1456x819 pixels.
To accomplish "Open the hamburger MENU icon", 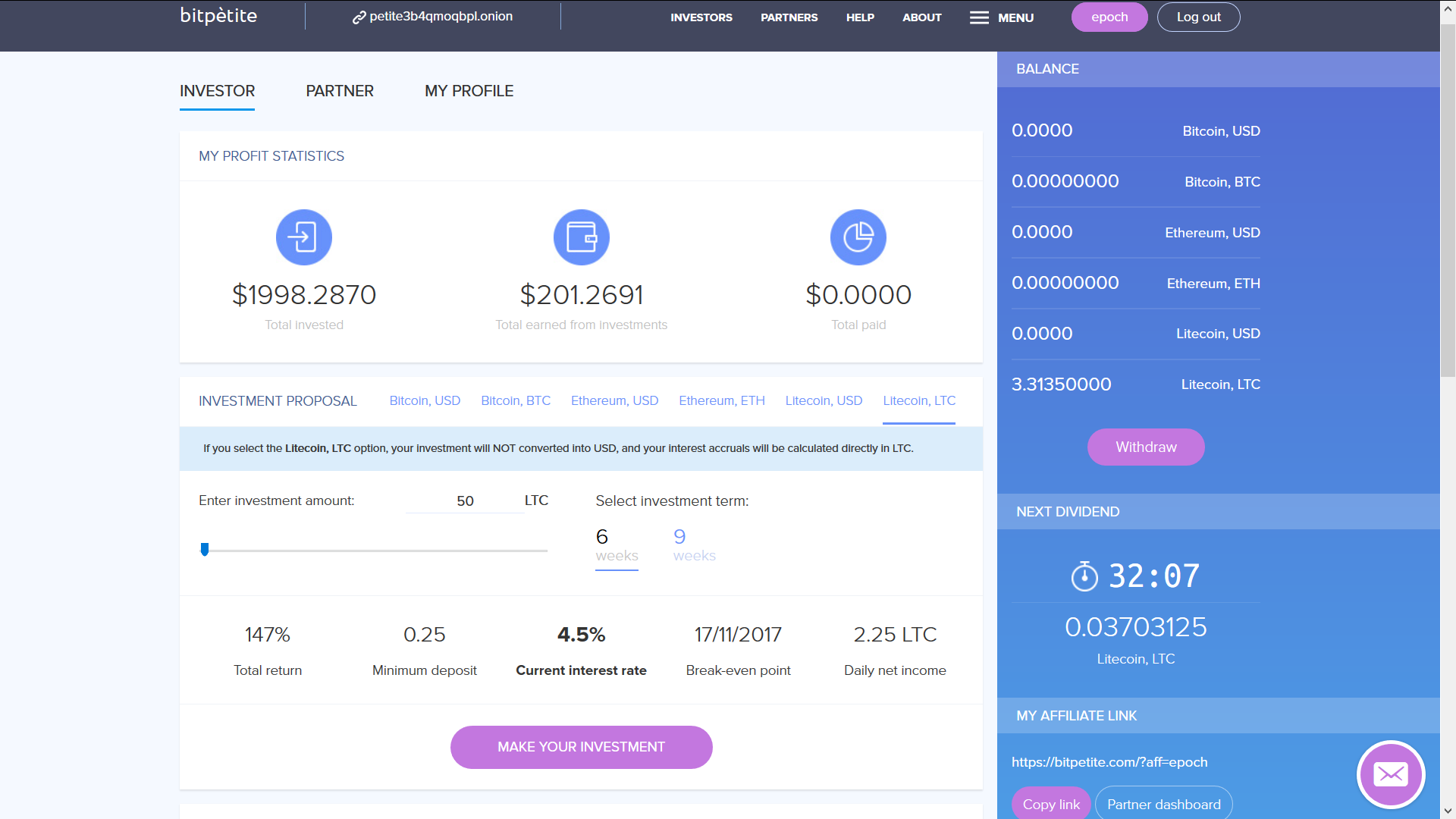I will pyautogui.click(x=979, y=17).
